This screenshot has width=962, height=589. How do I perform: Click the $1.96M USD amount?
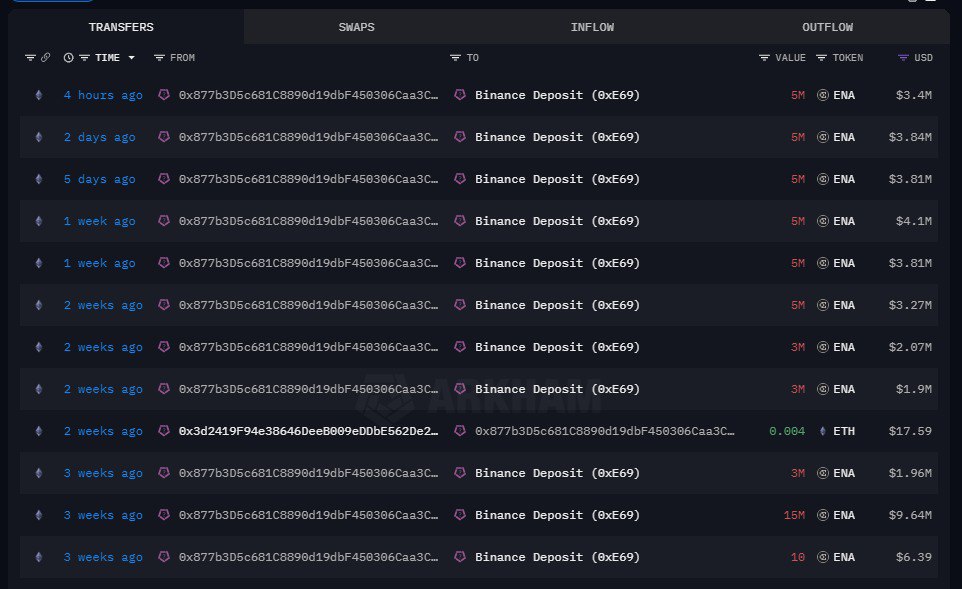click(x=910, y=473)
